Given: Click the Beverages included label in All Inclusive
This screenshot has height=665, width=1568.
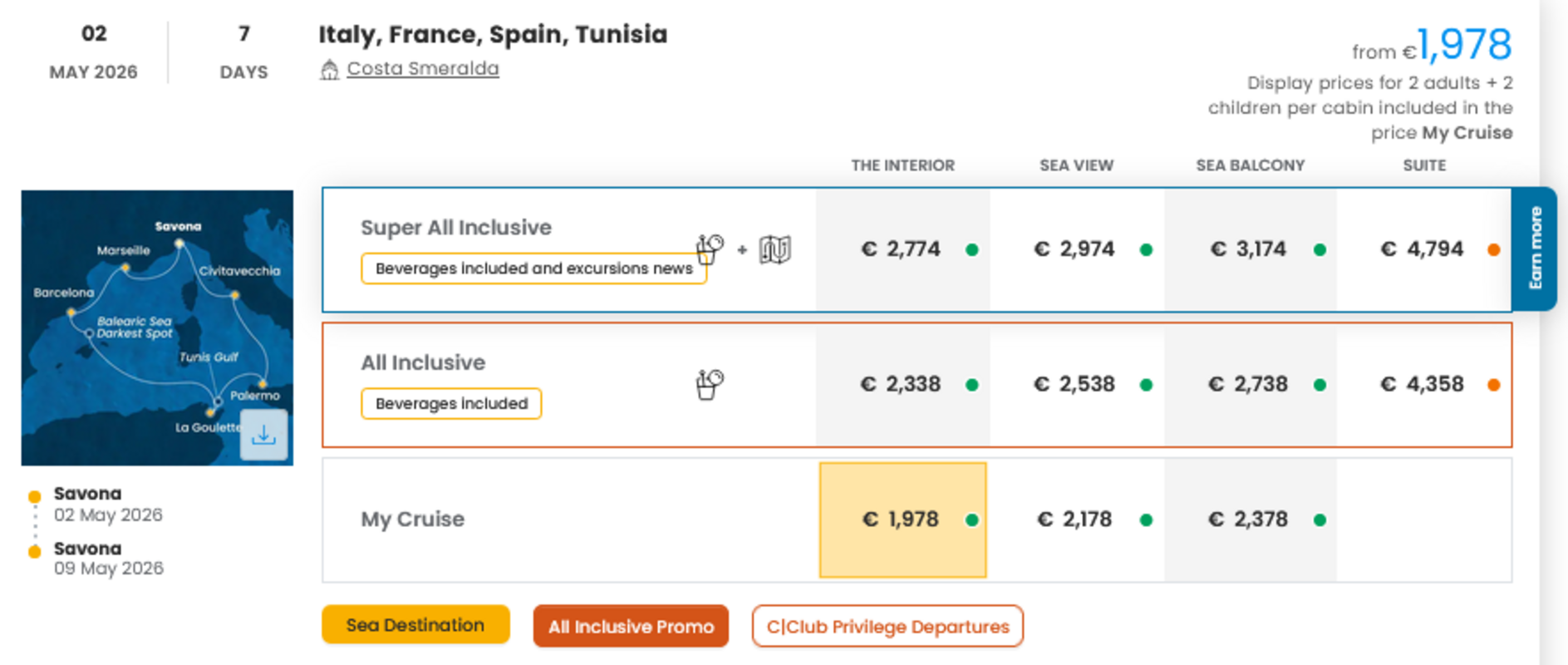Looking at the screenshot, I should [451, 404].
